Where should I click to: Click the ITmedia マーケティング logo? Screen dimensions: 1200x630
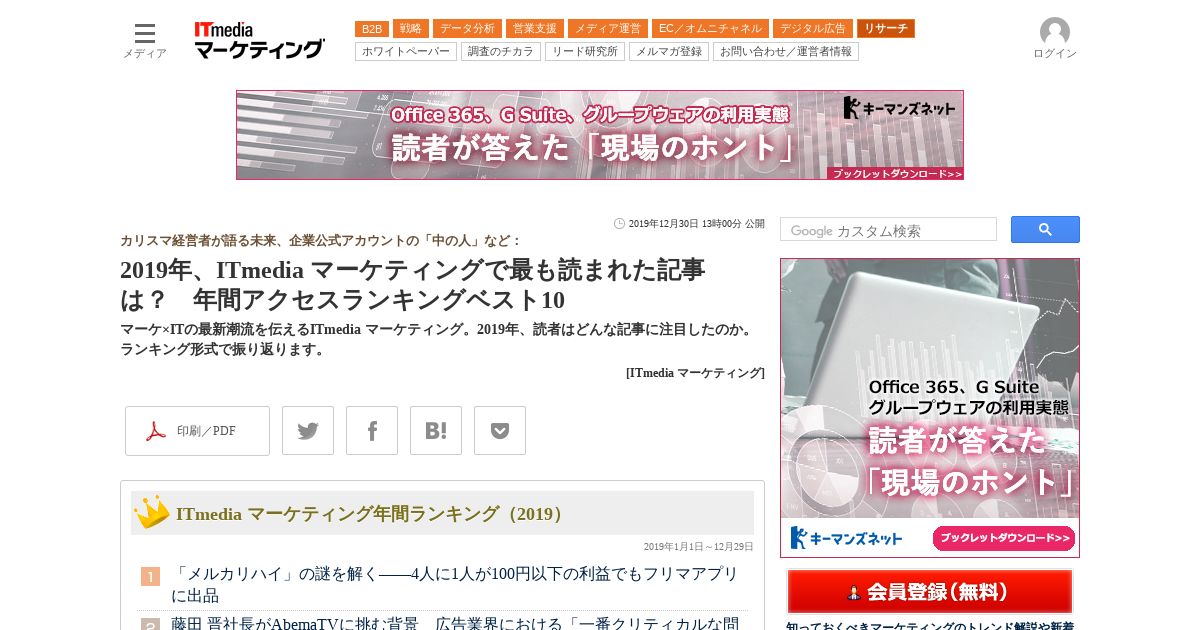[x=260, y=40]
